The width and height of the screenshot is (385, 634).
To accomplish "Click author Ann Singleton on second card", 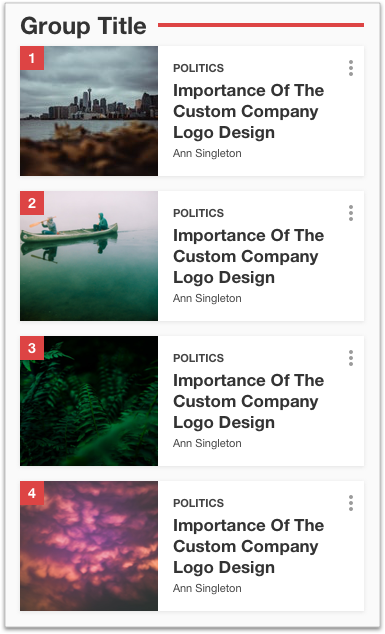I will click(x=207, y=298).
